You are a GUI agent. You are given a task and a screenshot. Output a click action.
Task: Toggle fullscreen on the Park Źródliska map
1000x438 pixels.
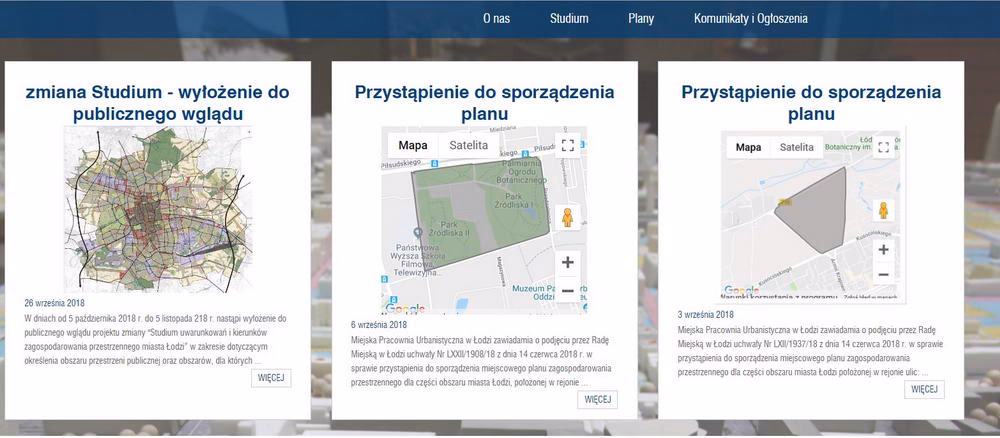pos(568,145)
